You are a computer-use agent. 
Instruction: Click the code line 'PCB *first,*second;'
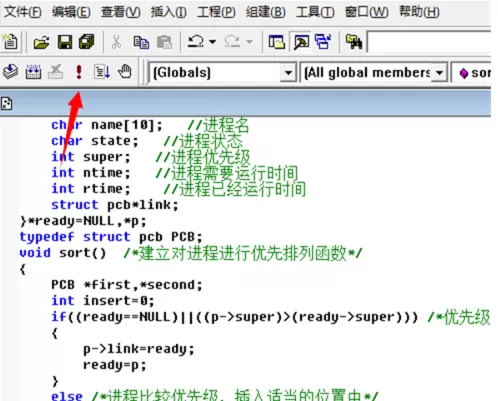click(x=127, y=285)
